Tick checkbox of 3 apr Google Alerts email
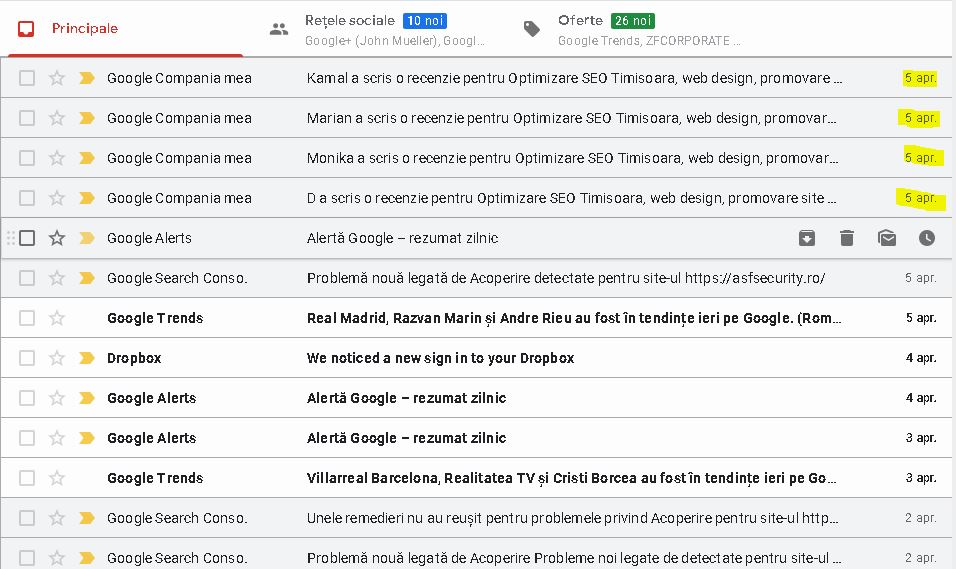This screenshot has height=569, width=956. point(27,438)
